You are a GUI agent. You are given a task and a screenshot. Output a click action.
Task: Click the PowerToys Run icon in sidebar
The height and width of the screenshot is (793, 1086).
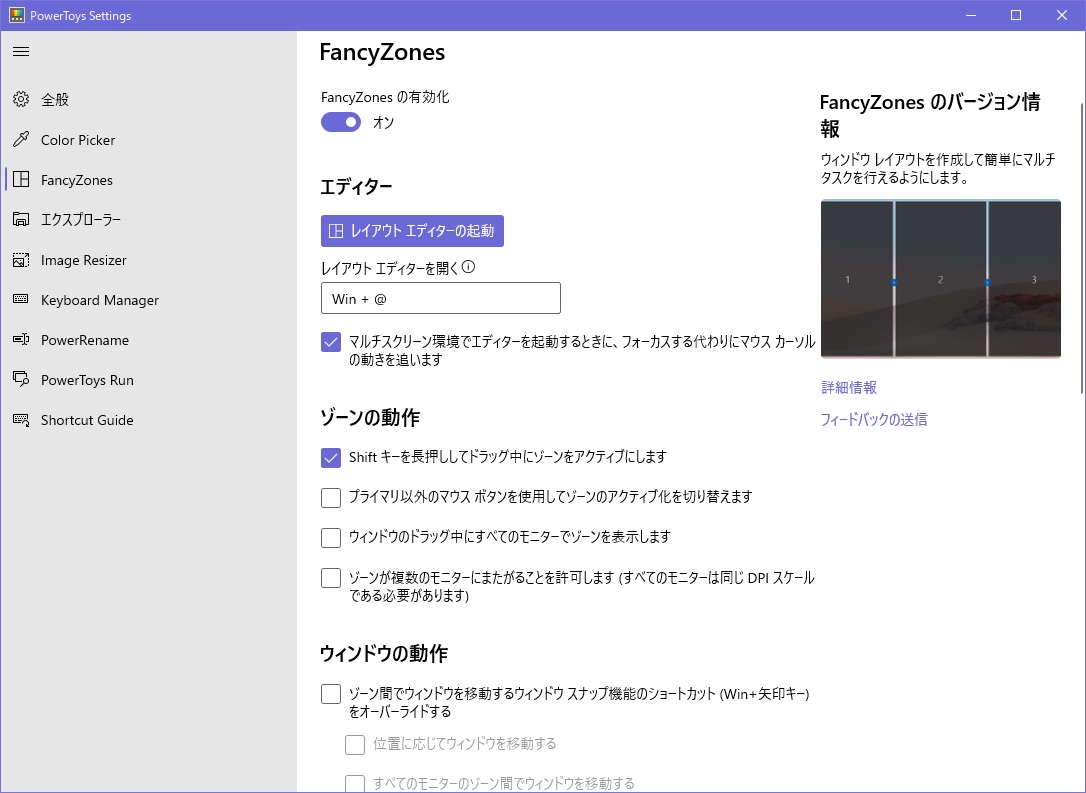tap(21, 380)
